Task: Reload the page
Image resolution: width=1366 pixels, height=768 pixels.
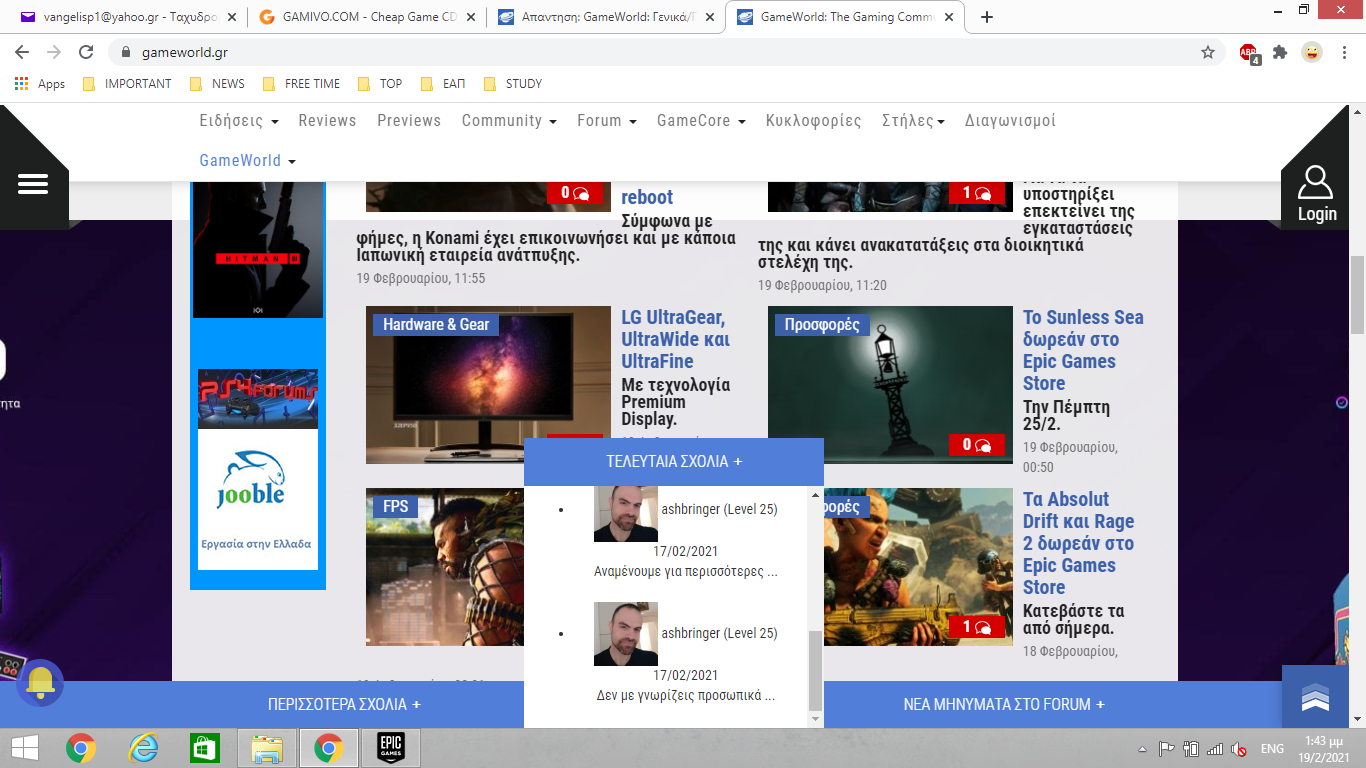Action: (86, 52)
